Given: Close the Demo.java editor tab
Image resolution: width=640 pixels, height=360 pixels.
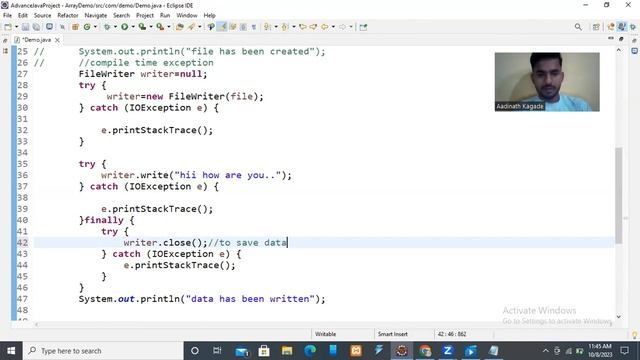Looking at the screenshot, I should (x=58, y=40).
